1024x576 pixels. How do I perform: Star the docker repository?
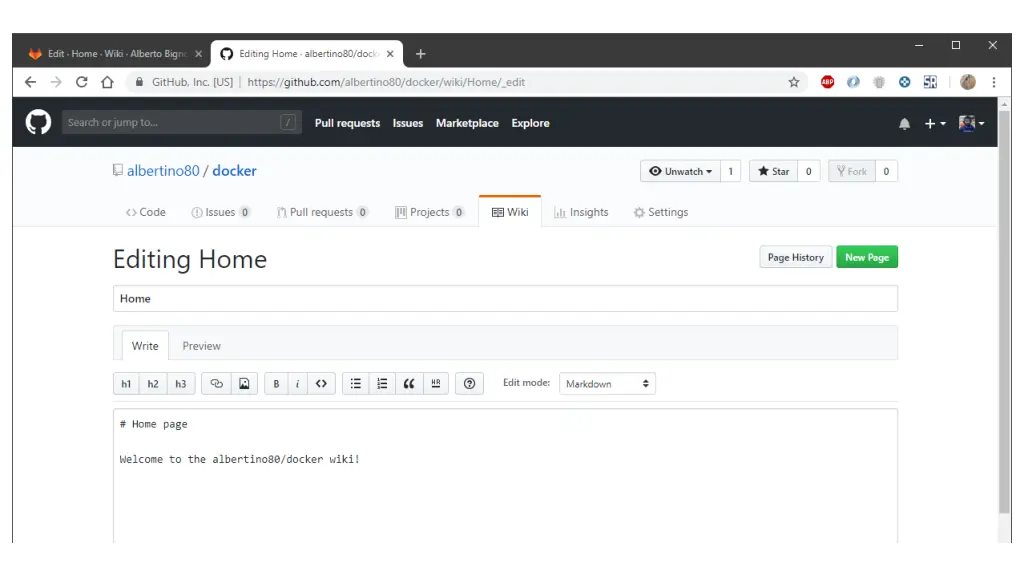point(773,171)
